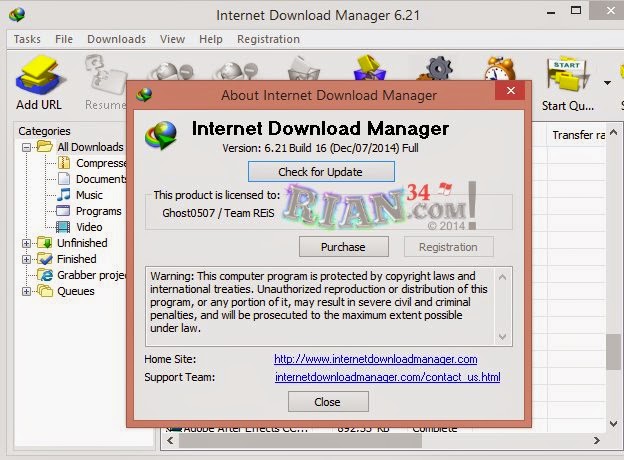Open the Registration menu

coord(268,39)
